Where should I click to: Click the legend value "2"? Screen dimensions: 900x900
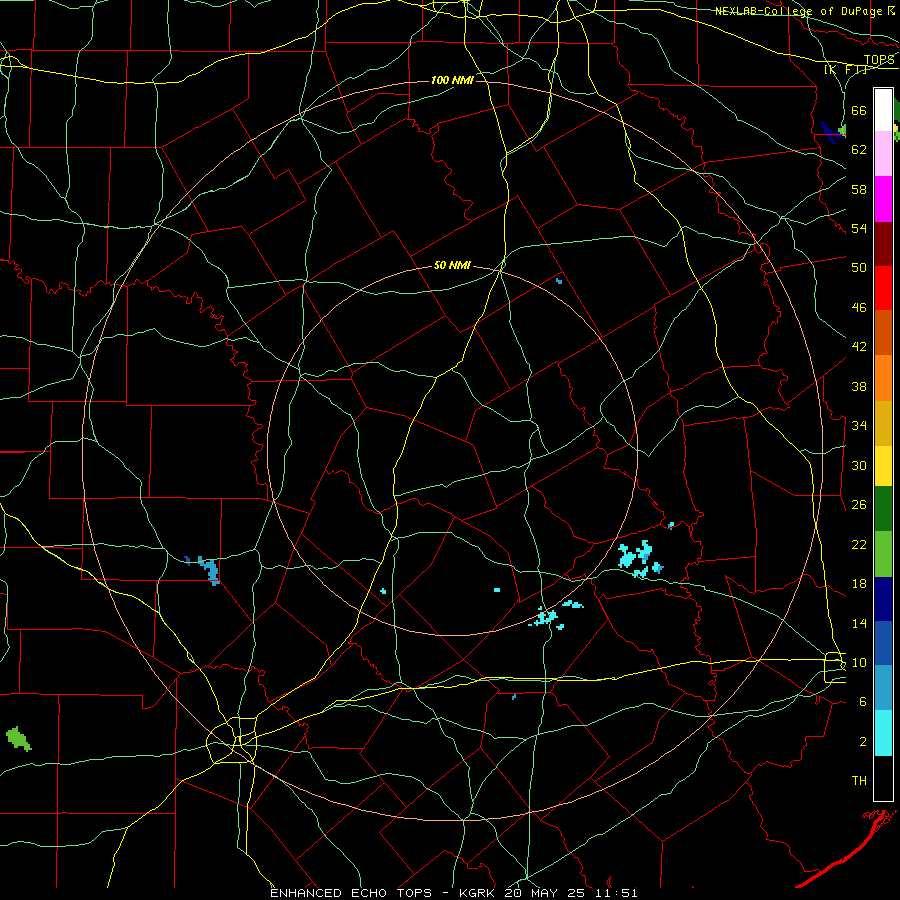[863, 742]
